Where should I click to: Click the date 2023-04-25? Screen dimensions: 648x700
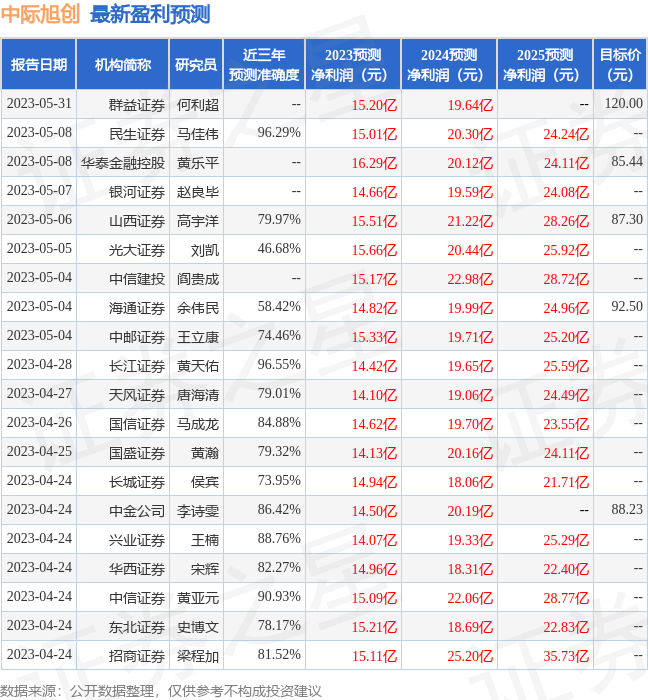coord(39,452)
